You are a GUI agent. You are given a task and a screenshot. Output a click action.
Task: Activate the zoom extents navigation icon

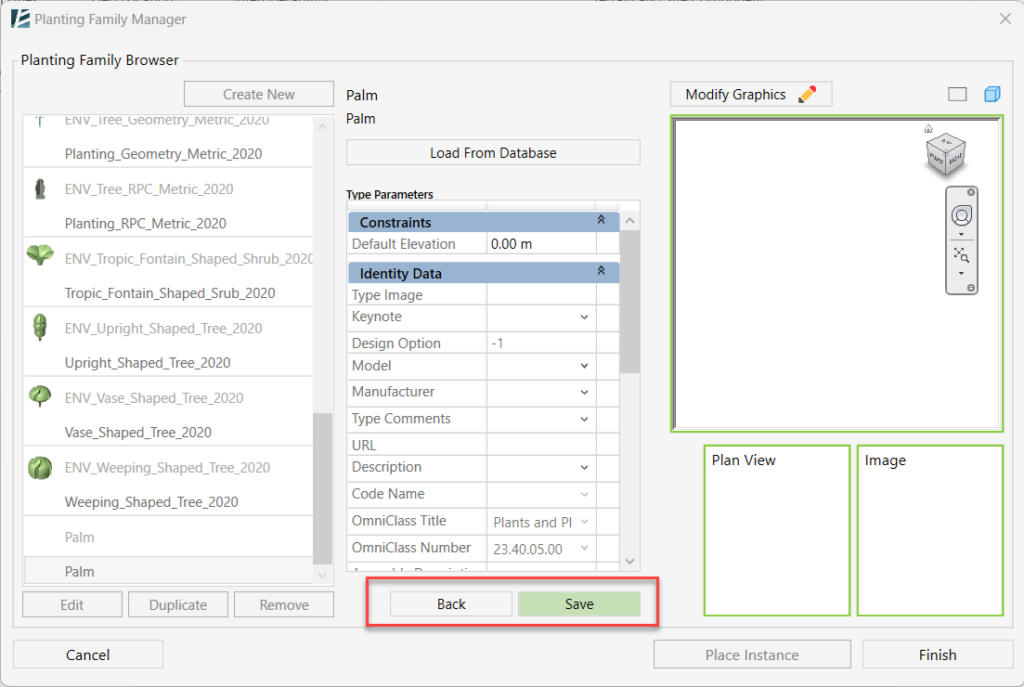coord(961,255)
